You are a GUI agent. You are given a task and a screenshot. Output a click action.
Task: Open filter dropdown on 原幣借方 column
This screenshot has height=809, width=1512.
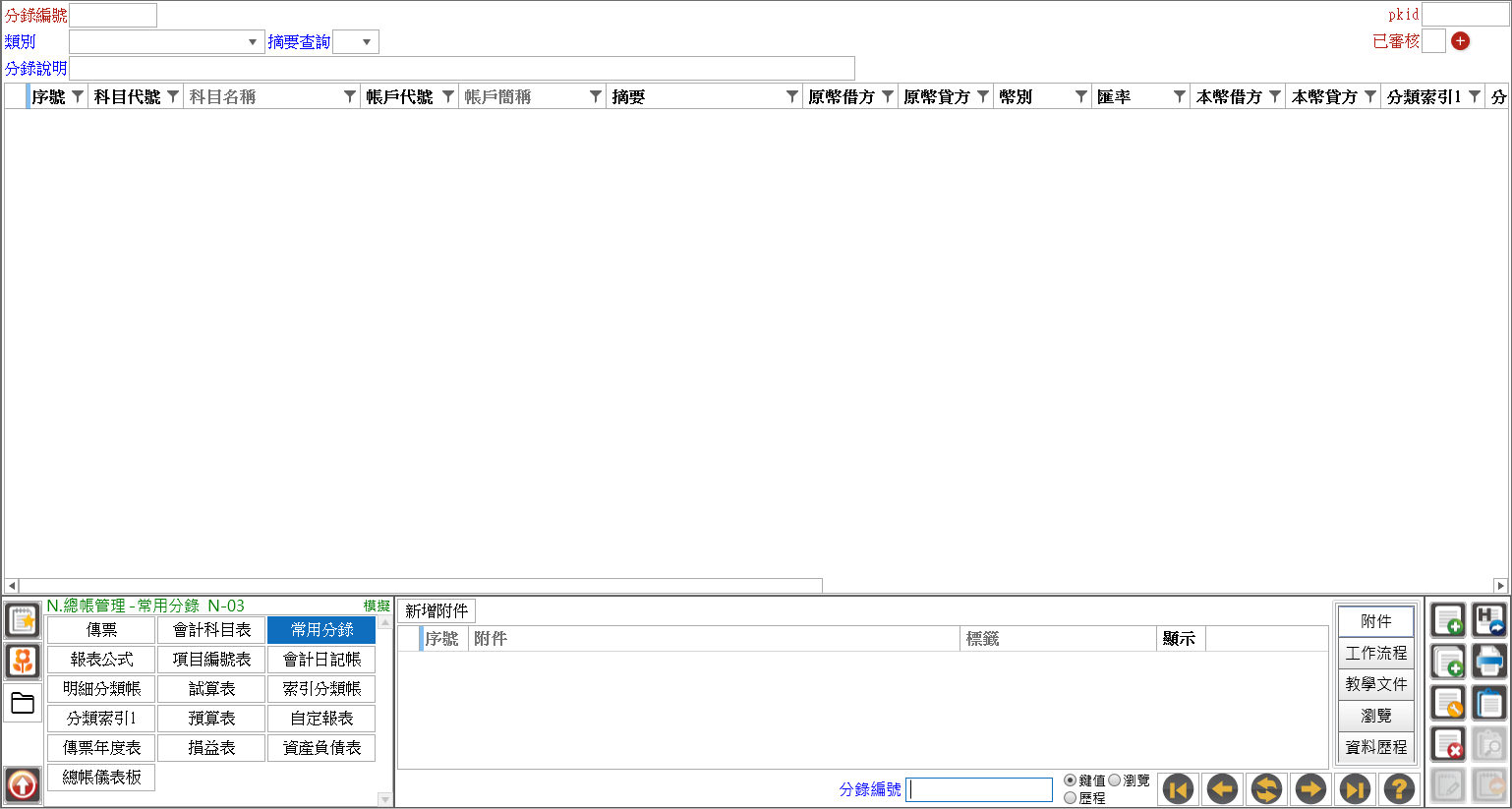click(x=888, y=96)
